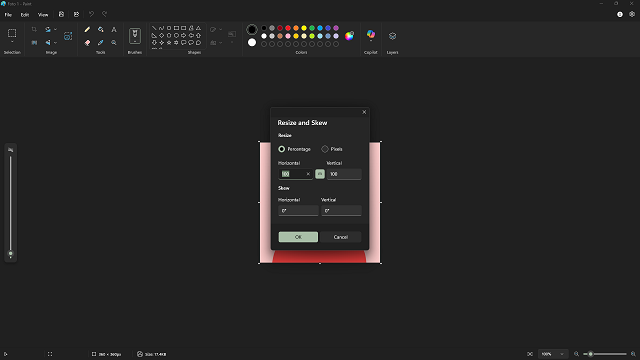
Task: Select Color 1 black primary swatch
Action: tap(252, 29)
